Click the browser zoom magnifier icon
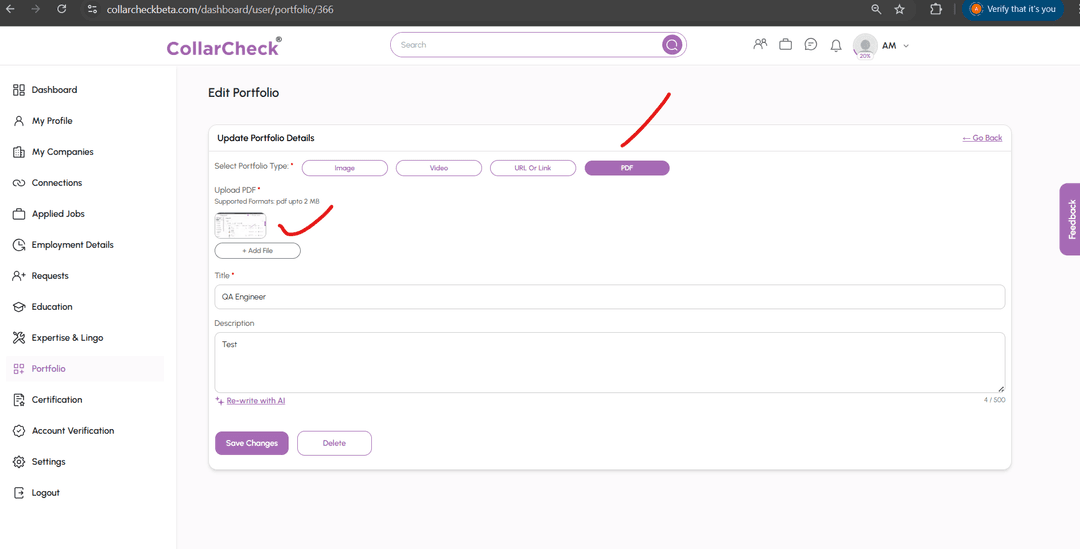This screenshot has height=549, width=1080. (x=876, y=9)
